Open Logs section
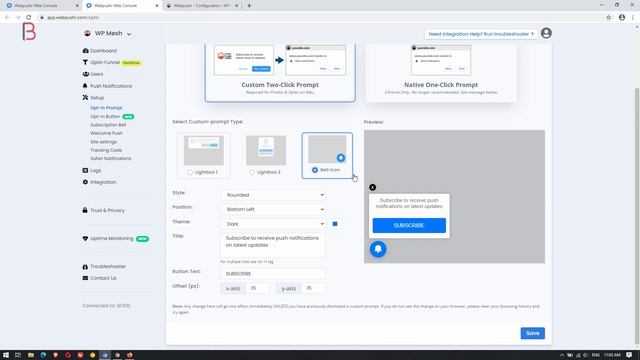Viewport: 640px width, 360px height. [x=96, y=170]
